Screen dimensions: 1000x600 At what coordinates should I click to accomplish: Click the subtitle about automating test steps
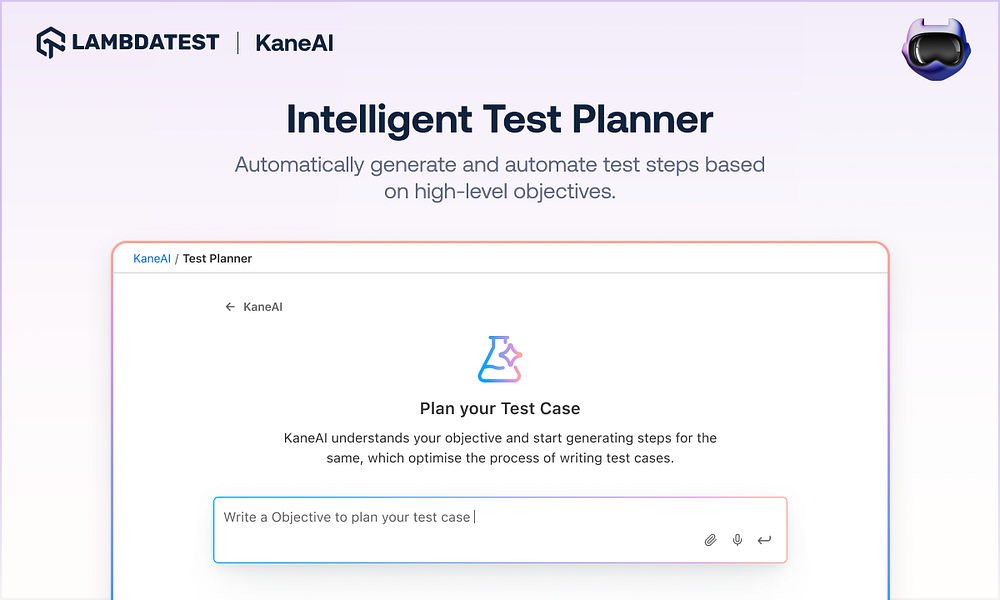point(500,177)
